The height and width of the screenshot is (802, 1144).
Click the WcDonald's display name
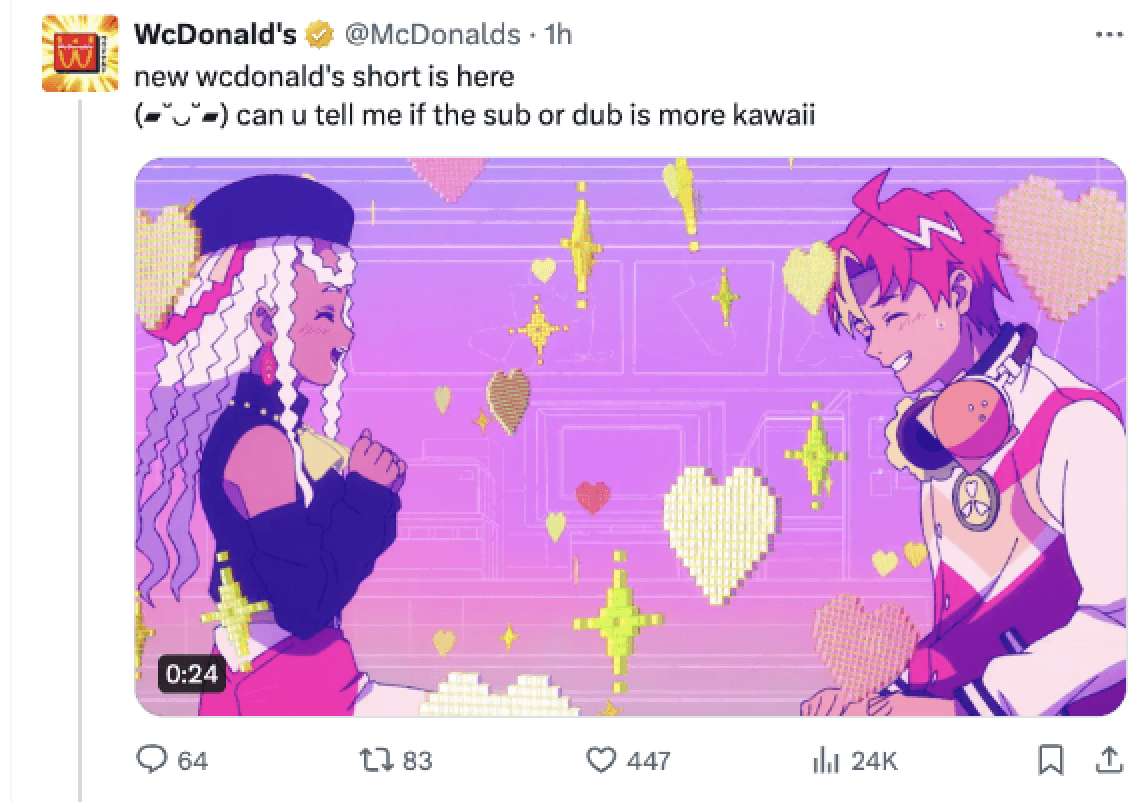click(215, 34)
